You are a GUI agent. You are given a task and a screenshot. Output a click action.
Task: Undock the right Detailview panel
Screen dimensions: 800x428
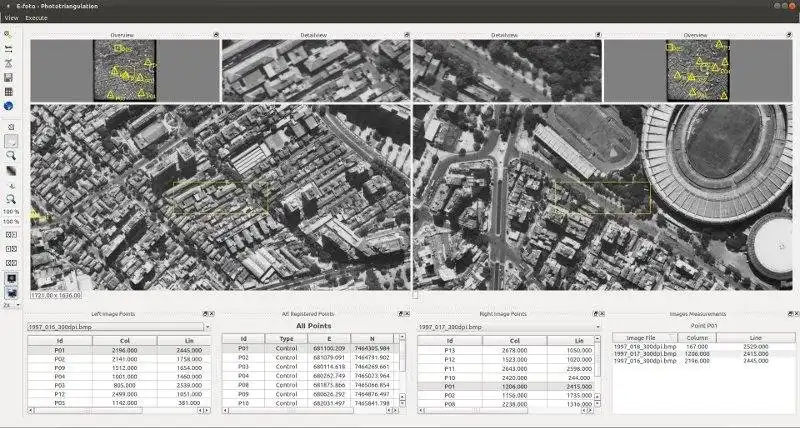coord(598,35)
